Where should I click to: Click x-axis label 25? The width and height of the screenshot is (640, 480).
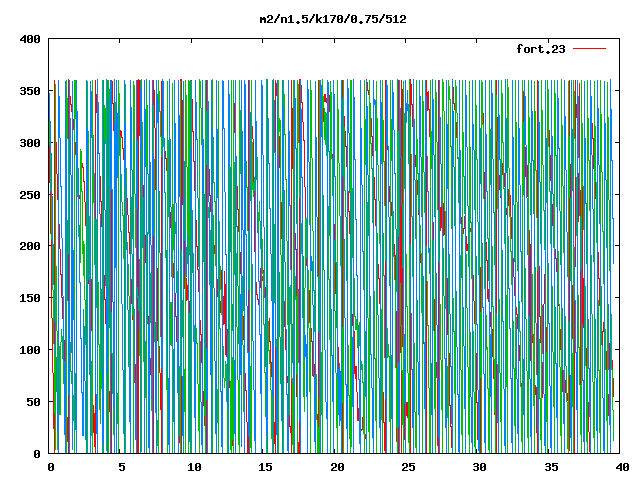(x=408, y=467)
